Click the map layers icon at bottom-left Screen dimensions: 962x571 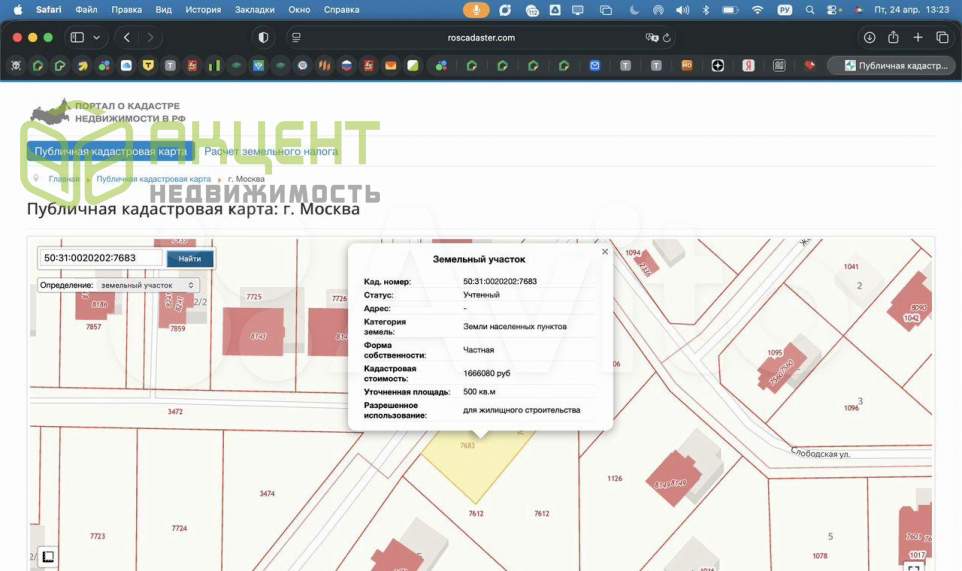(x=47, y=557)
